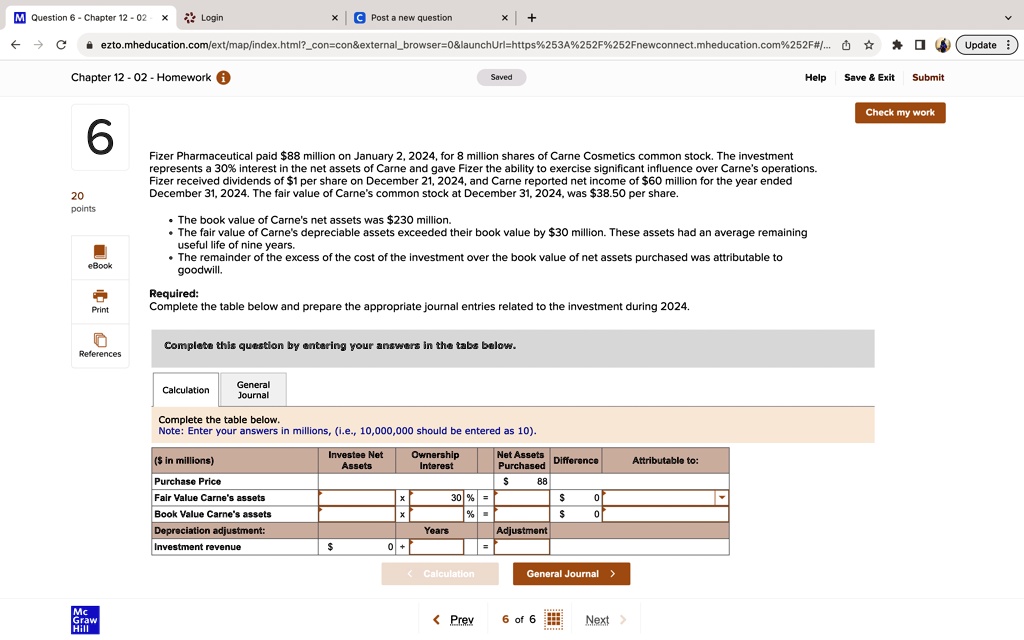Viewport: 1024px width, 640px height.
Task: Click the orange General Journal next button
Action: coord(571,573)
